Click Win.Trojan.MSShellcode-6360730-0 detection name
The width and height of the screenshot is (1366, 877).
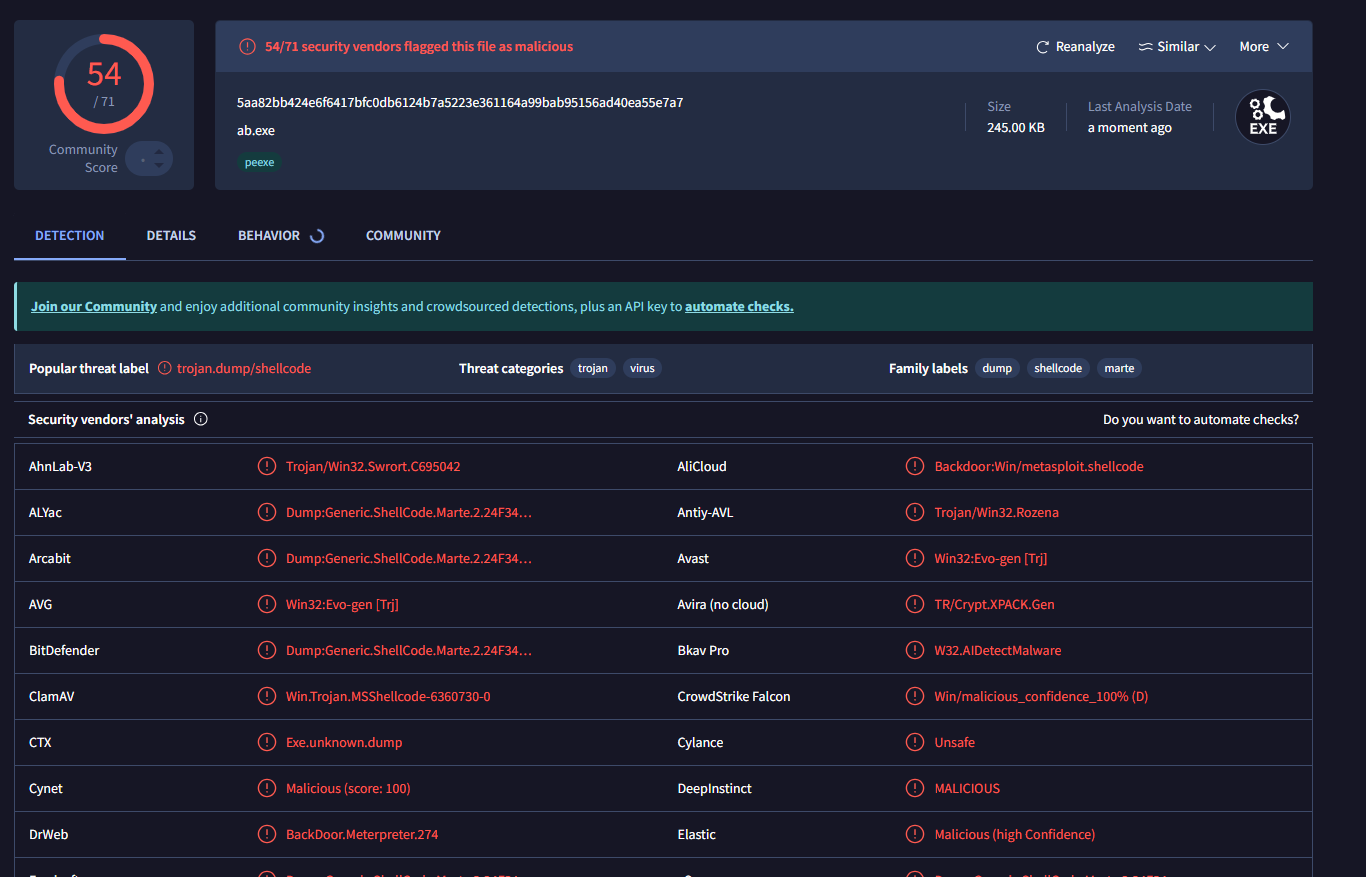click(x=388, y=696)
